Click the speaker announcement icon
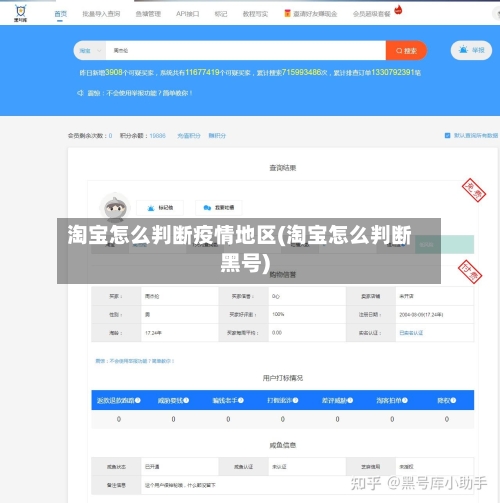Viewport: 500px width, 503px height. coord(80,93)
